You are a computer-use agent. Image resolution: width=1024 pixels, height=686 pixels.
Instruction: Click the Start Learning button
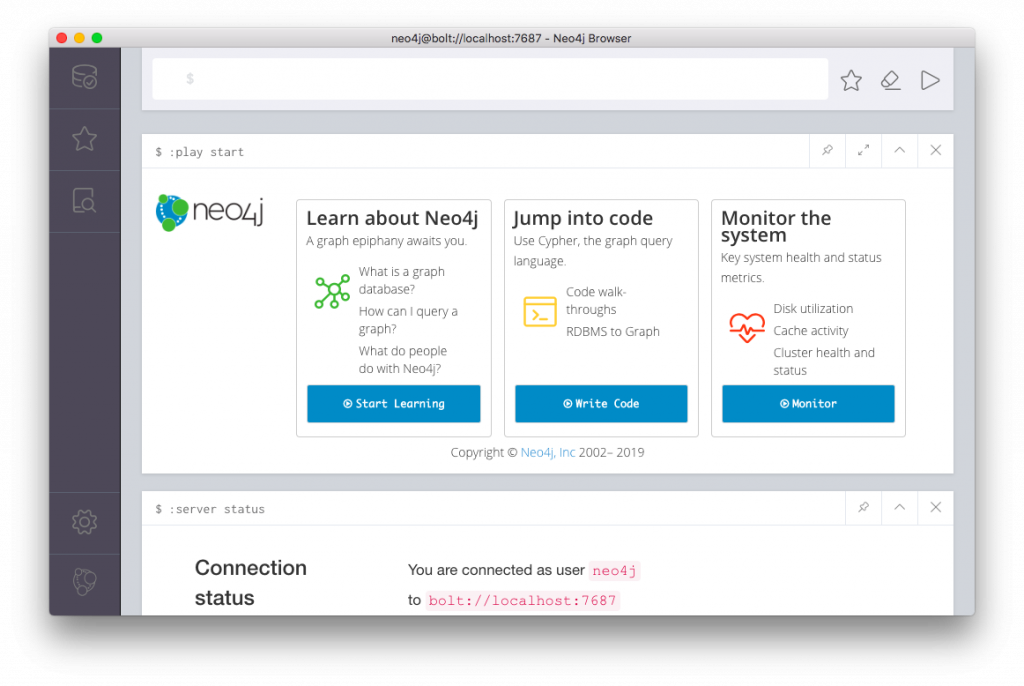pos(393,404)
